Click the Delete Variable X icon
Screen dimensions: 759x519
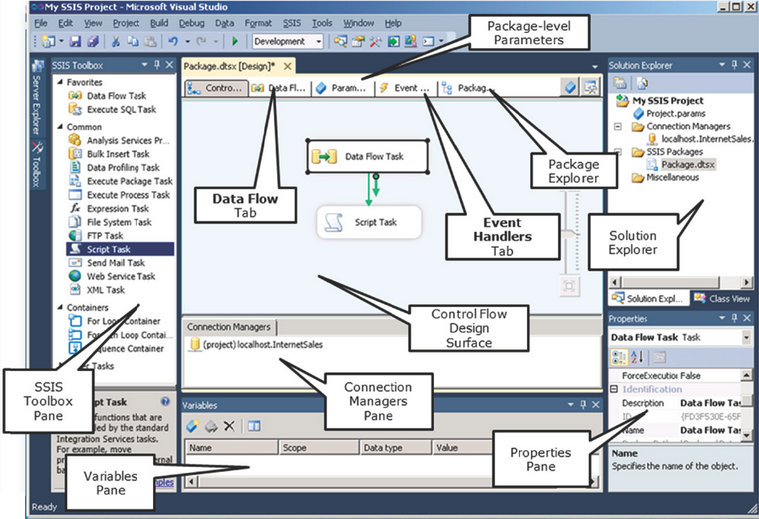pyautogui.click(x=229, y=426)
